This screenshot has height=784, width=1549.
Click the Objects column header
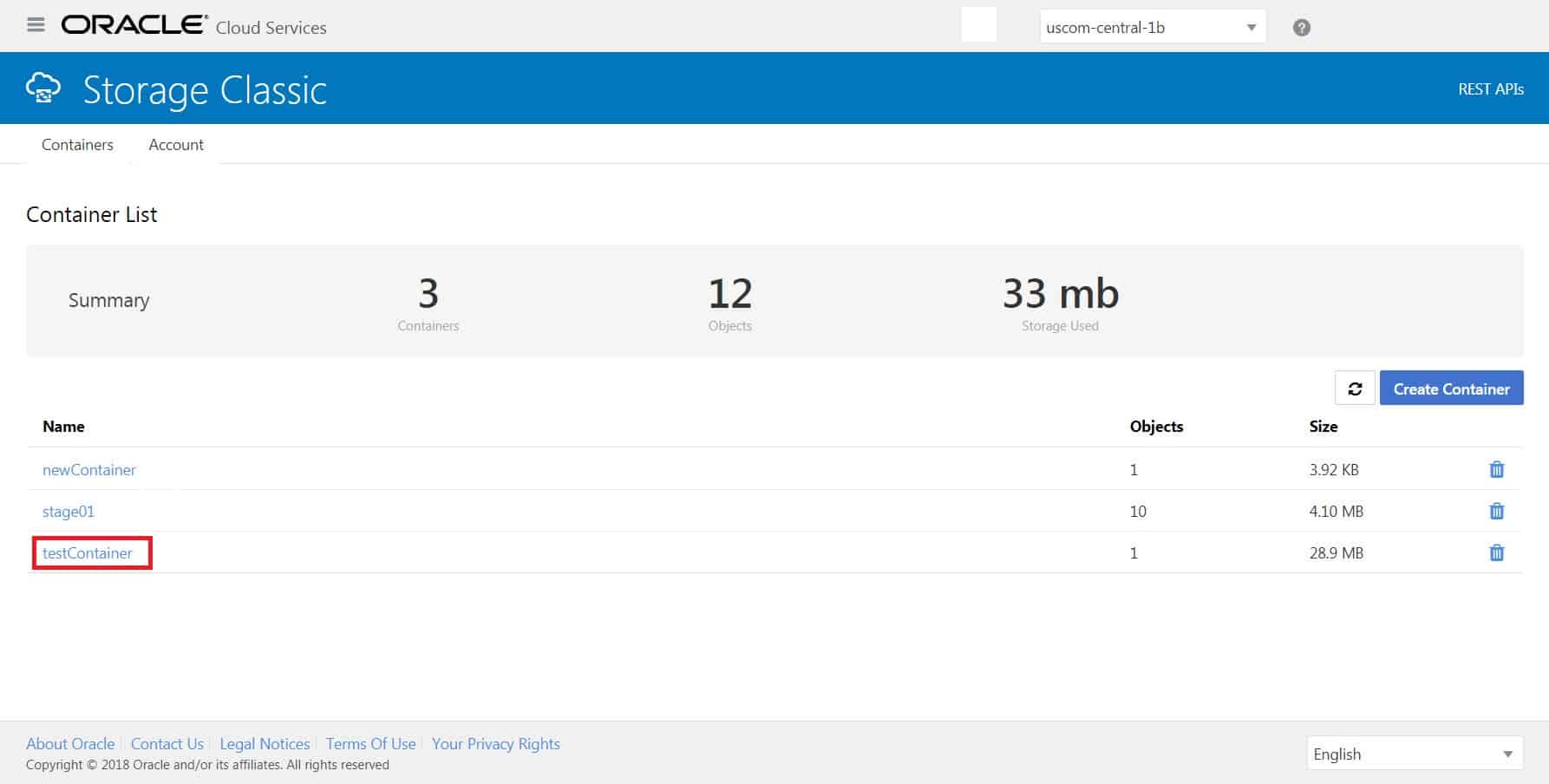click(1156, 426)
